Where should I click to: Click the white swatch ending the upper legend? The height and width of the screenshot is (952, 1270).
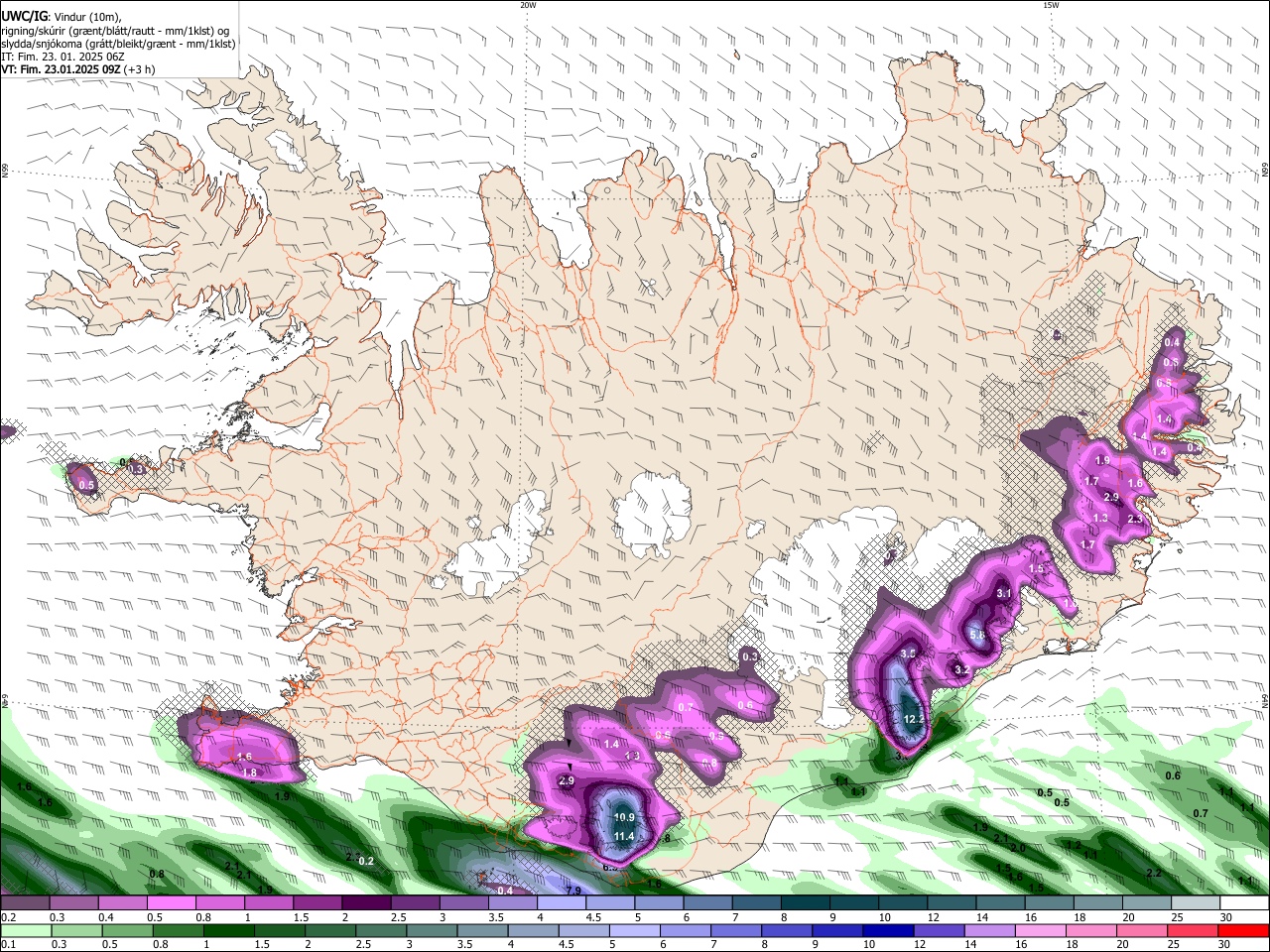tap(1243, 903)
